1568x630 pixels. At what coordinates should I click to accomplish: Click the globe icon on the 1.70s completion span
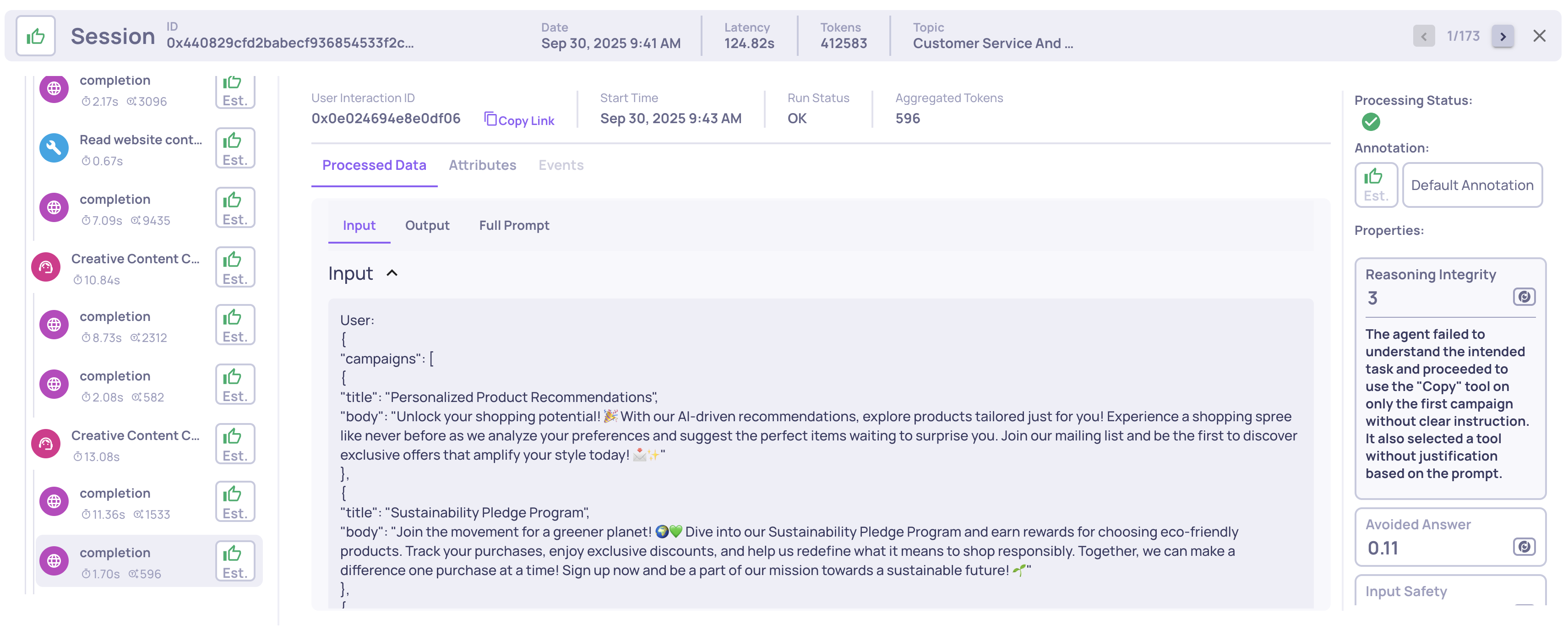point(54,560)
